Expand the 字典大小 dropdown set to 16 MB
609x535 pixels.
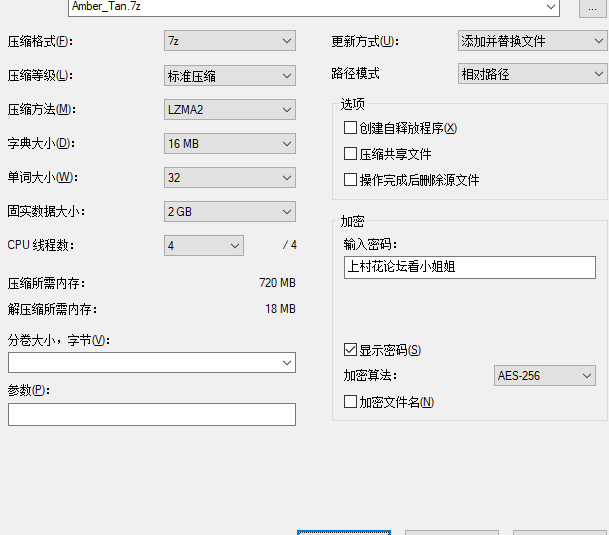(x=230, y=144)
